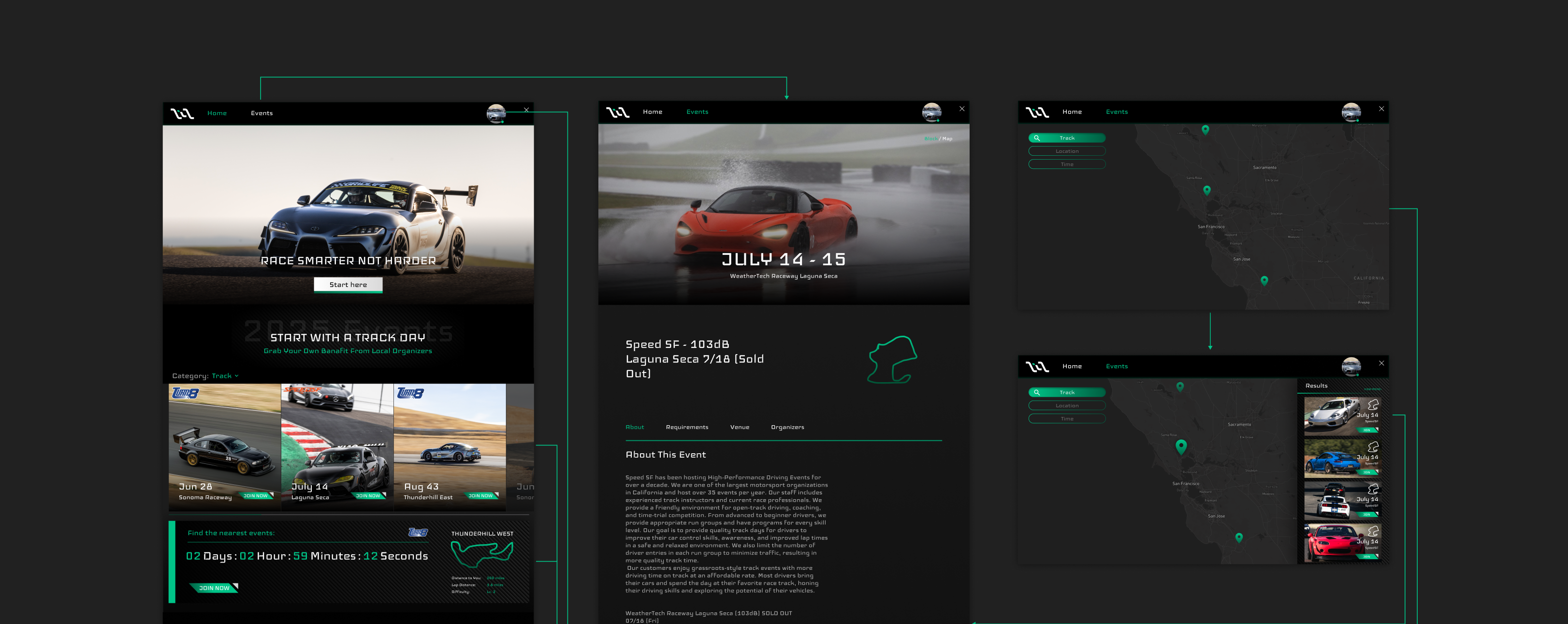The image size is (1568, 624).
Task: Select the pin near Santa Rosa in the top map screen
Action: (x=1207, y=190)
